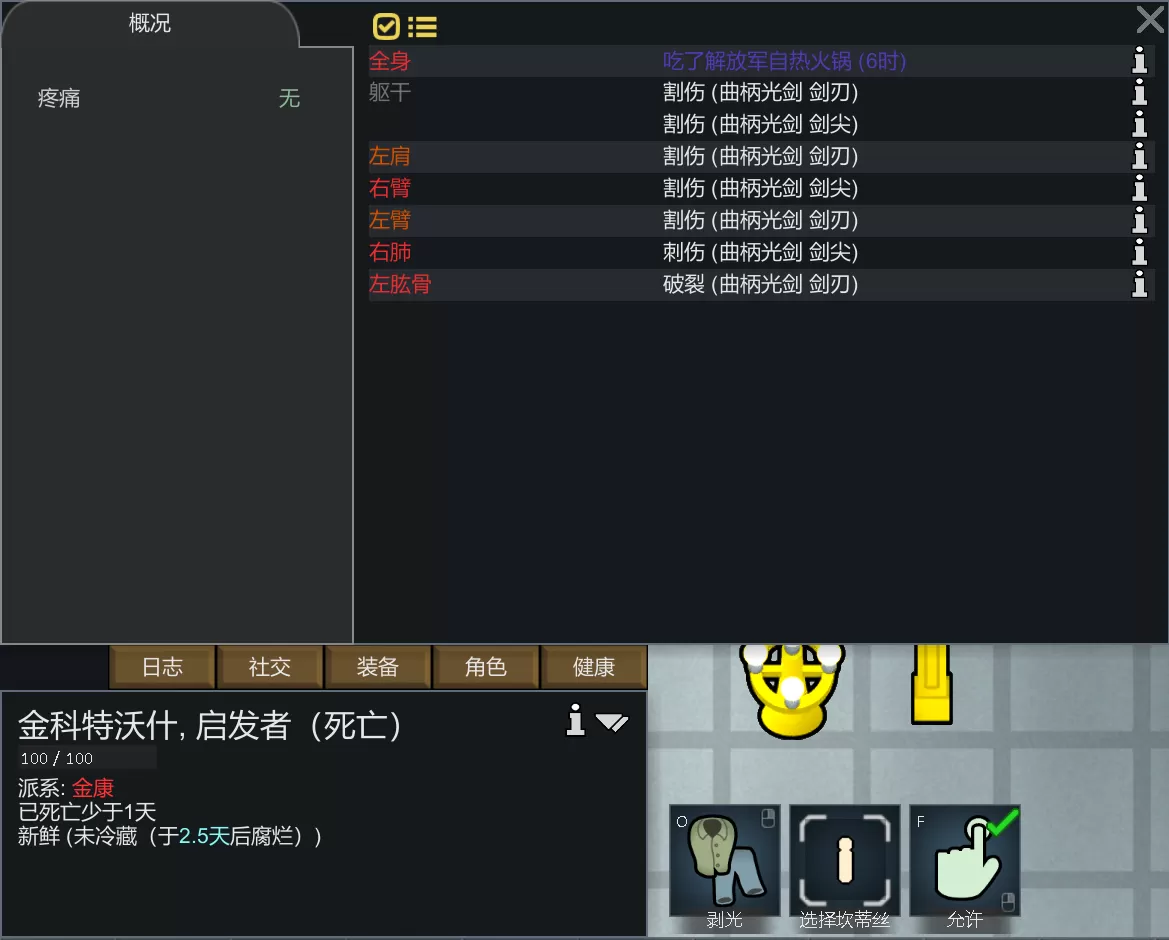This screenshot has height=940, width=1169.
Task: Open info icon for 左肱骨 破裂 row
Action: tap(1139, 284)
